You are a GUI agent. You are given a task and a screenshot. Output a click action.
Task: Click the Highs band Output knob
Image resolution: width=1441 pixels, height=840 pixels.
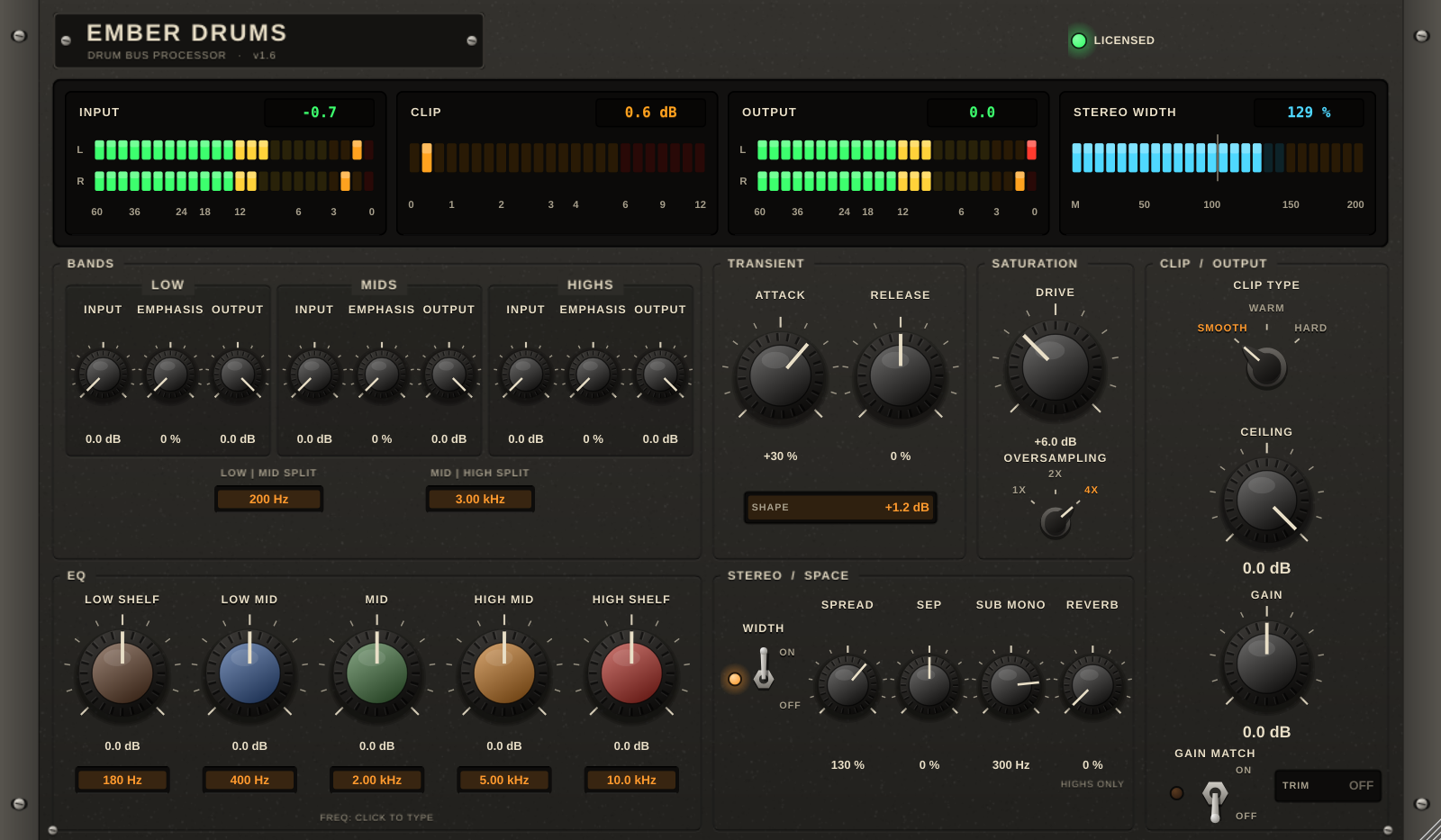pos(660,375)
